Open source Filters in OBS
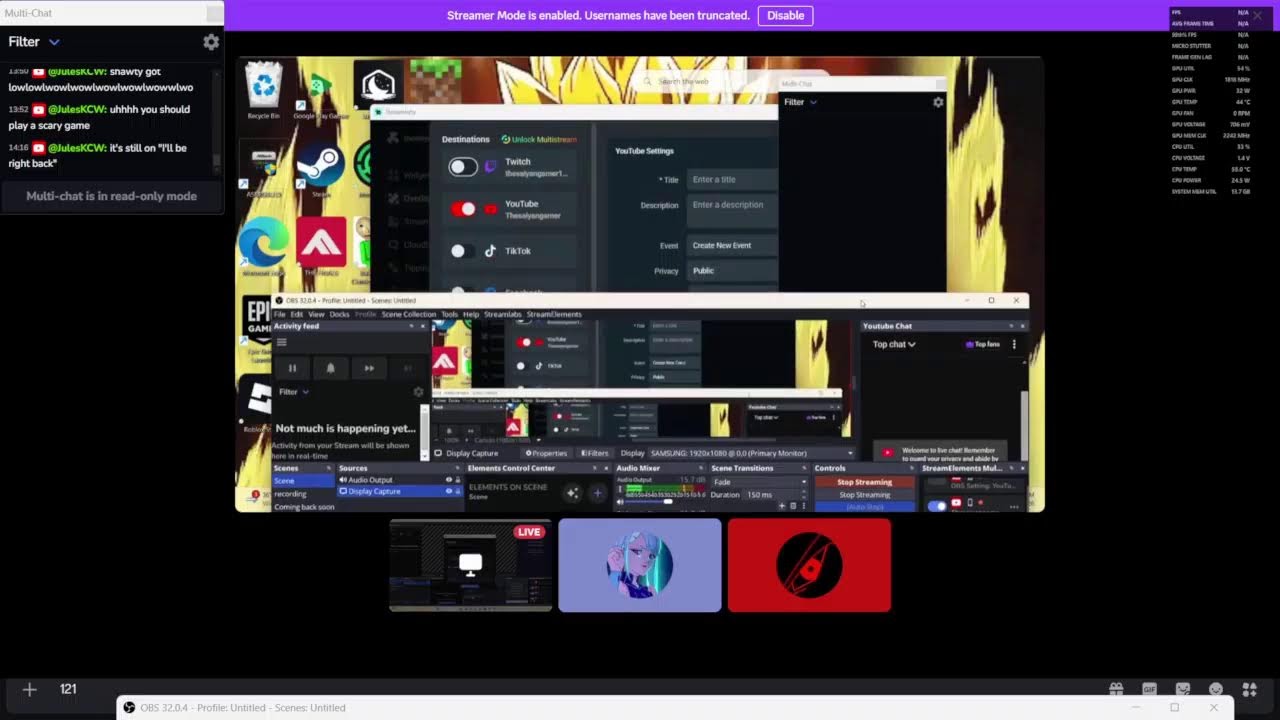The image size is (1280, 720). tap(593, 453)
